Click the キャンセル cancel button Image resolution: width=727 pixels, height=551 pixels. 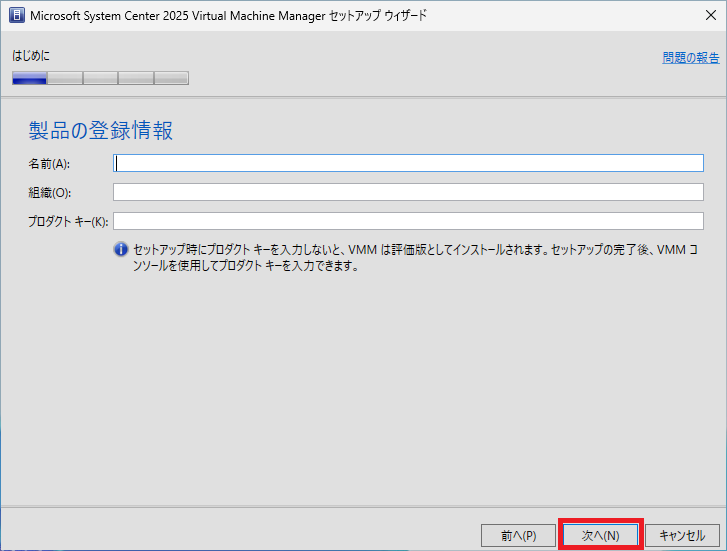(x=682, y=535)
